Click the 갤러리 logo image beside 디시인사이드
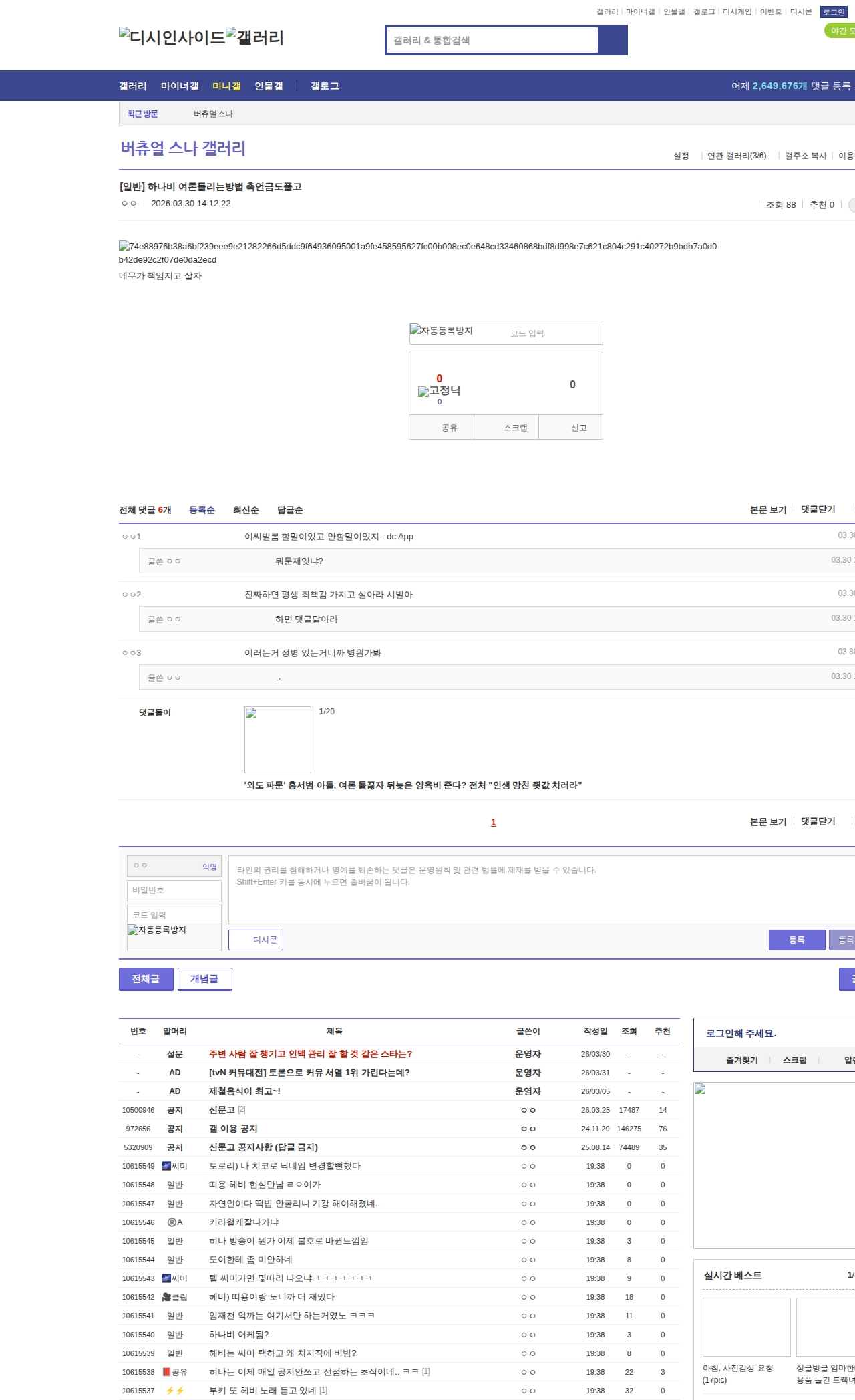Viewport: 855px width, 1400px height. [x=254, y=37]
